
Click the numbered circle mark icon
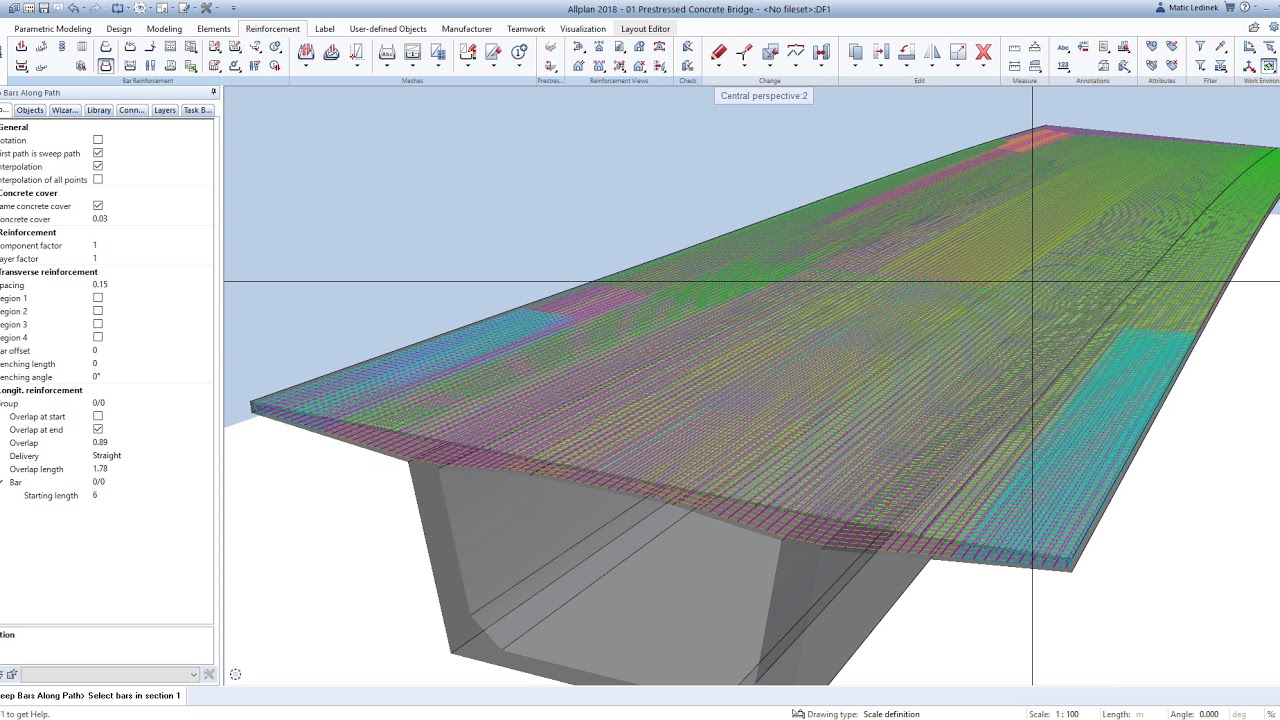(519, 52)
